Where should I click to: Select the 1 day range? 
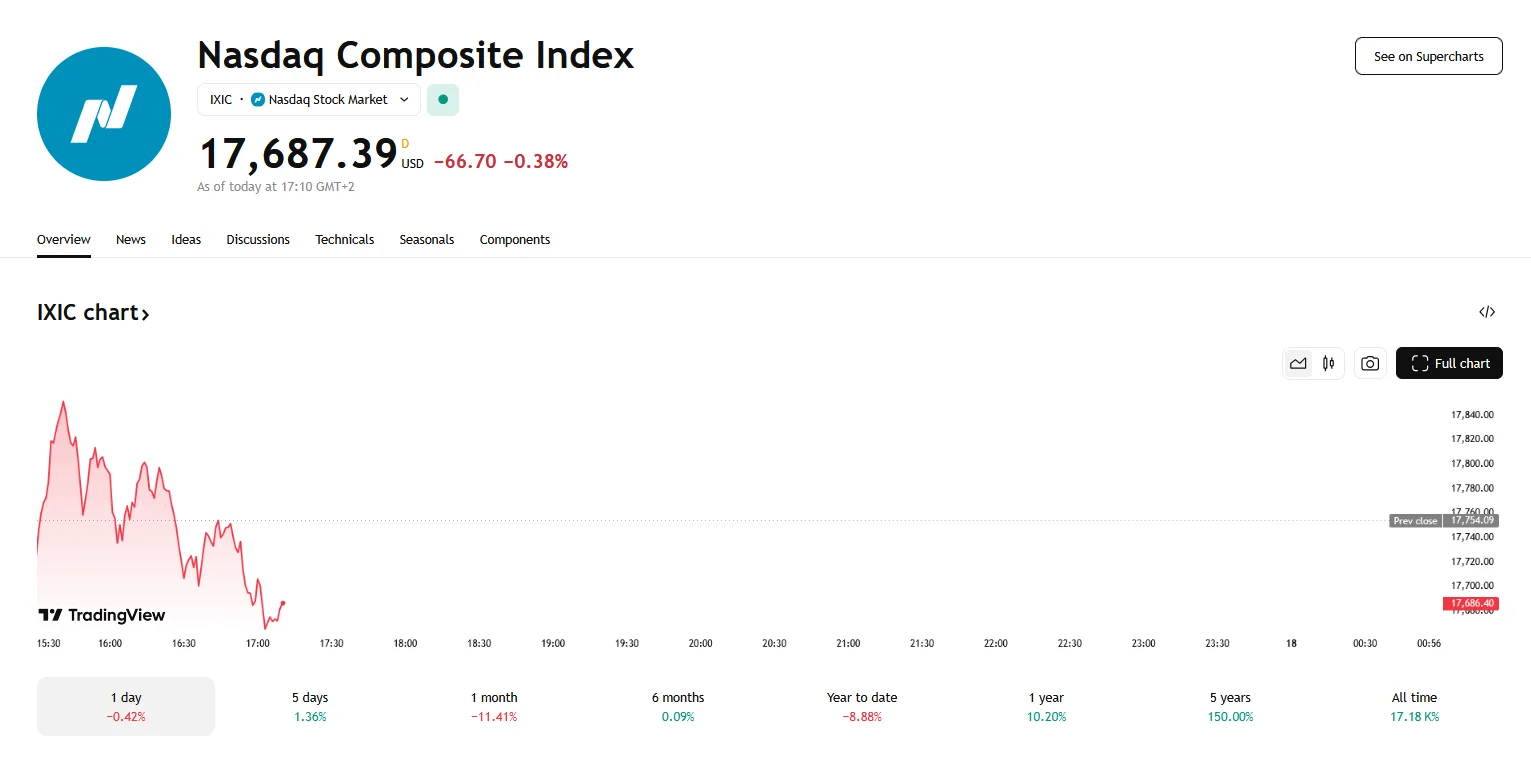tap(126, 706)
